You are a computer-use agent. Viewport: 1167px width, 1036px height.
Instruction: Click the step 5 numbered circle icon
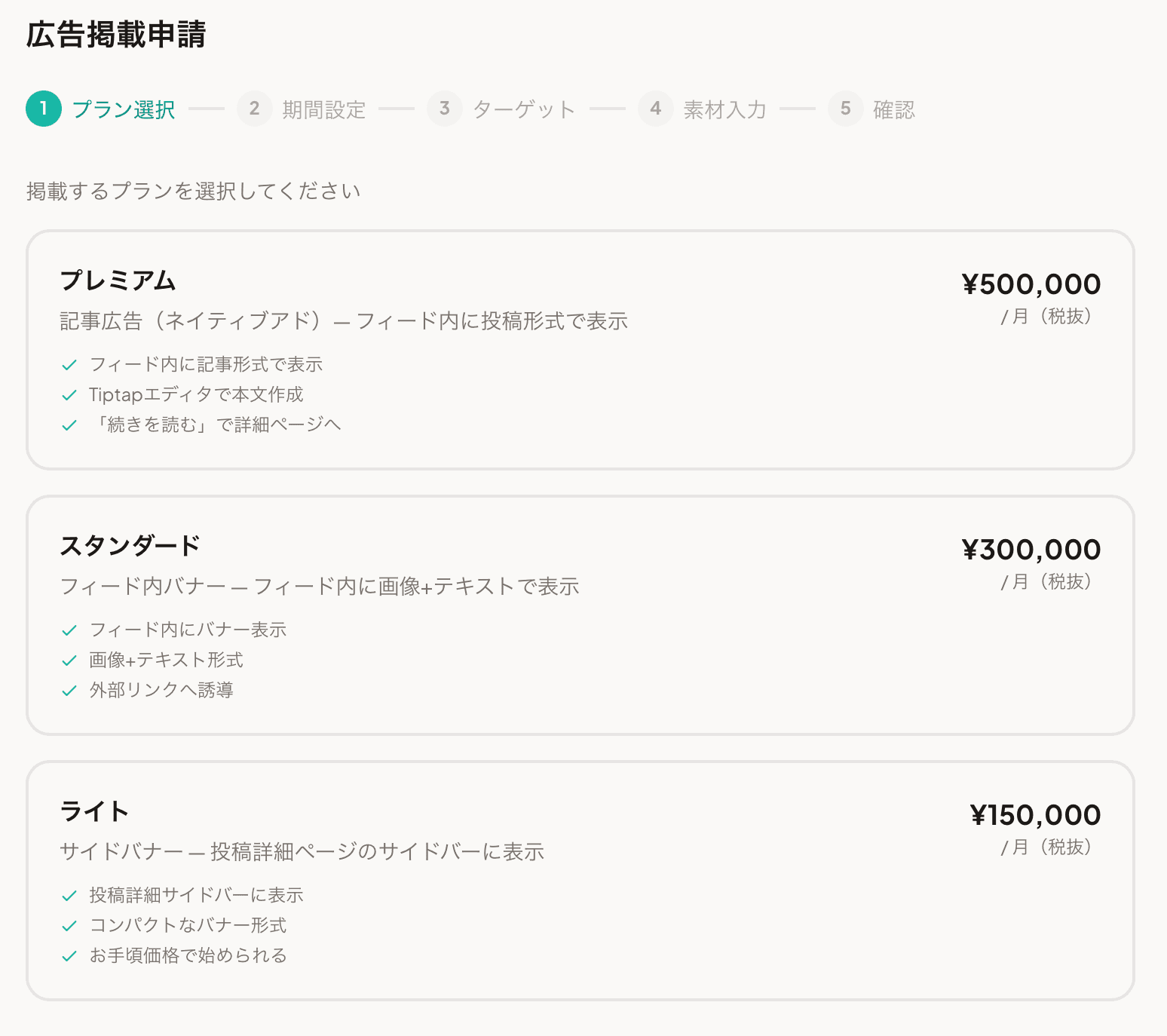pos(845,109)
